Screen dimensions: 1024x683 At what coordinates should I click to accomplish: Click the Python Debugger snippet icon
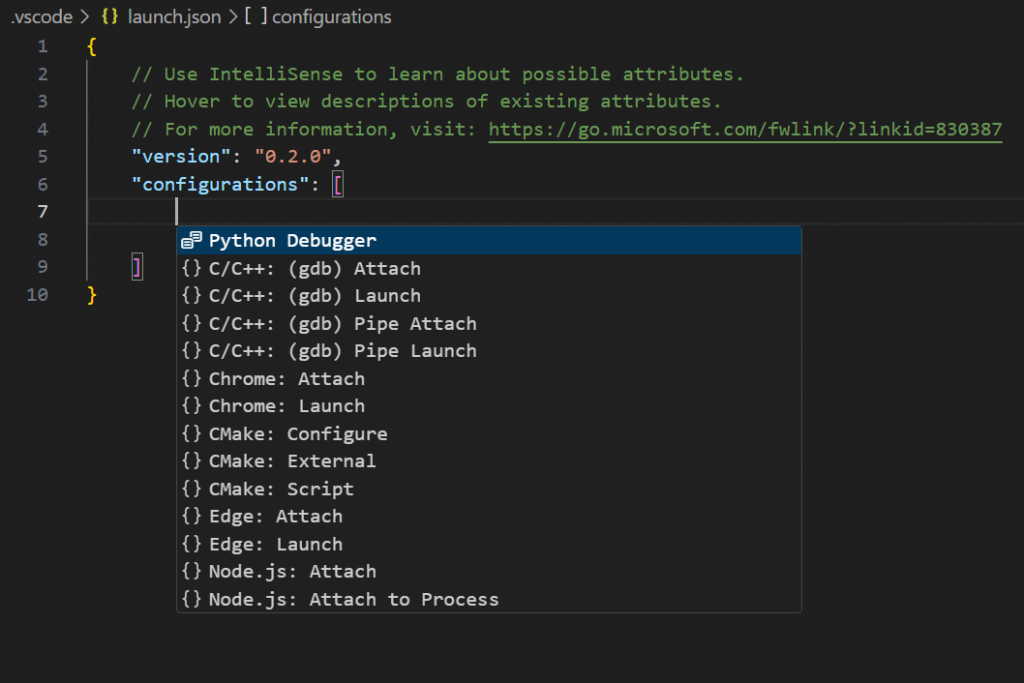pyautogui.click(x=192, y=240)
